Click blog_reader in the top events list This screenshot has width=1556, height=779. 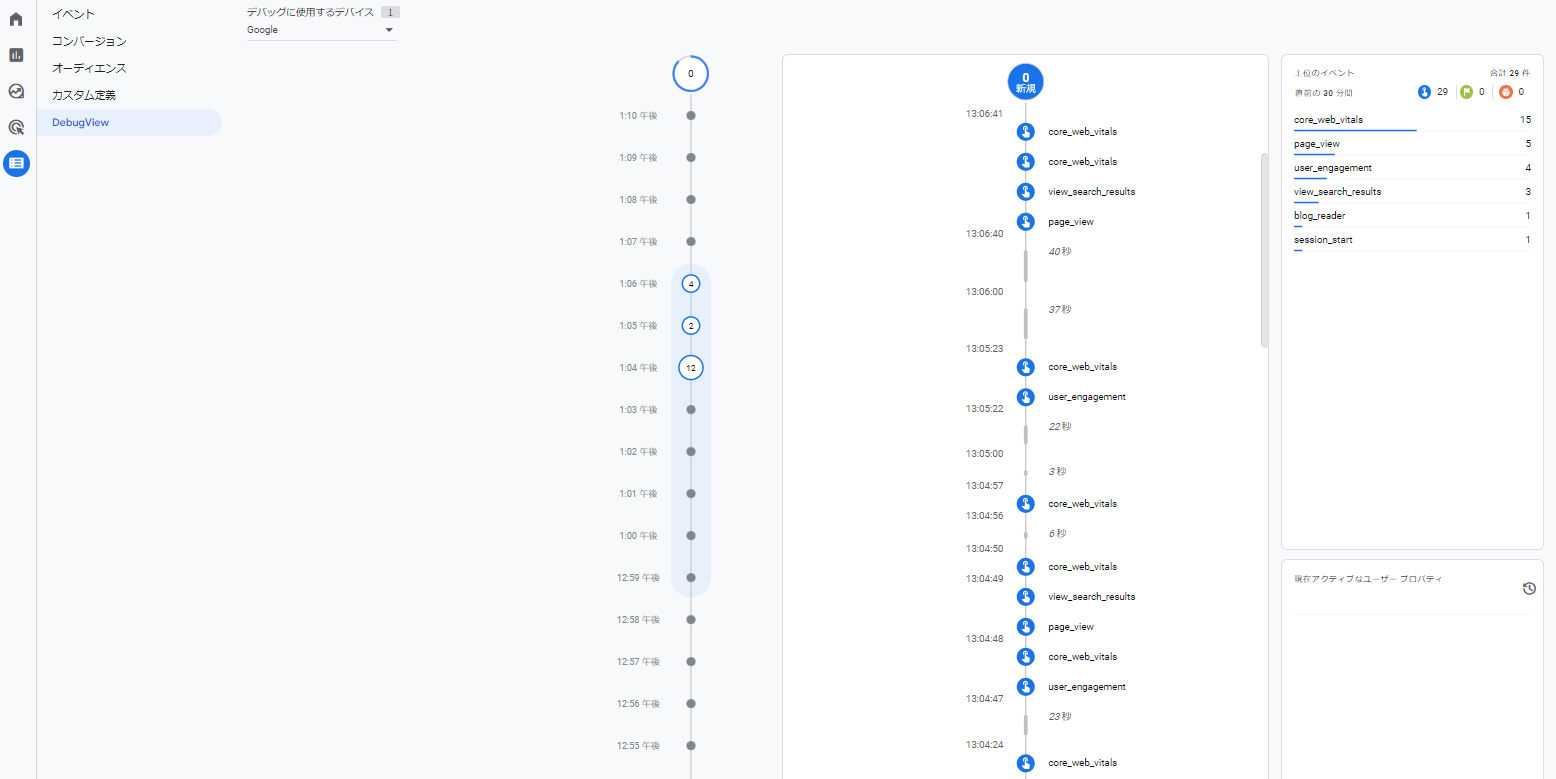pos(1319,216)
